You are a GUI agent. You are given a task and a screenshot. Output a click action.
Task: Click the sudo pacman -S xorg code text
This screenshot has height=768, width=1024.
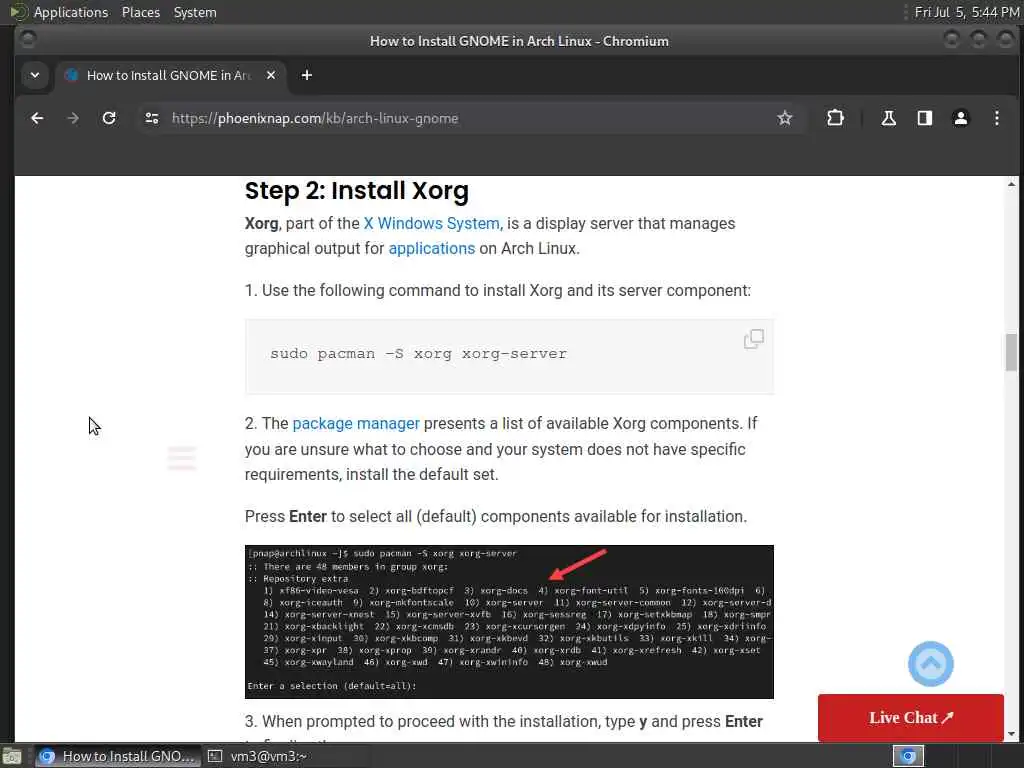tap(419, 354)
